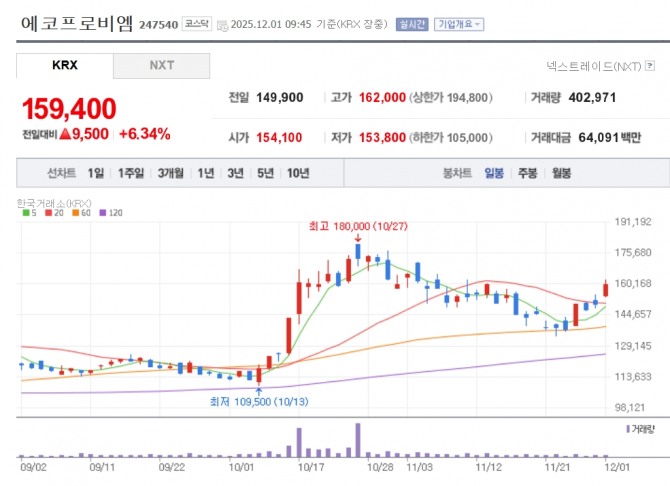Select the 1일 line chart period

96,173
